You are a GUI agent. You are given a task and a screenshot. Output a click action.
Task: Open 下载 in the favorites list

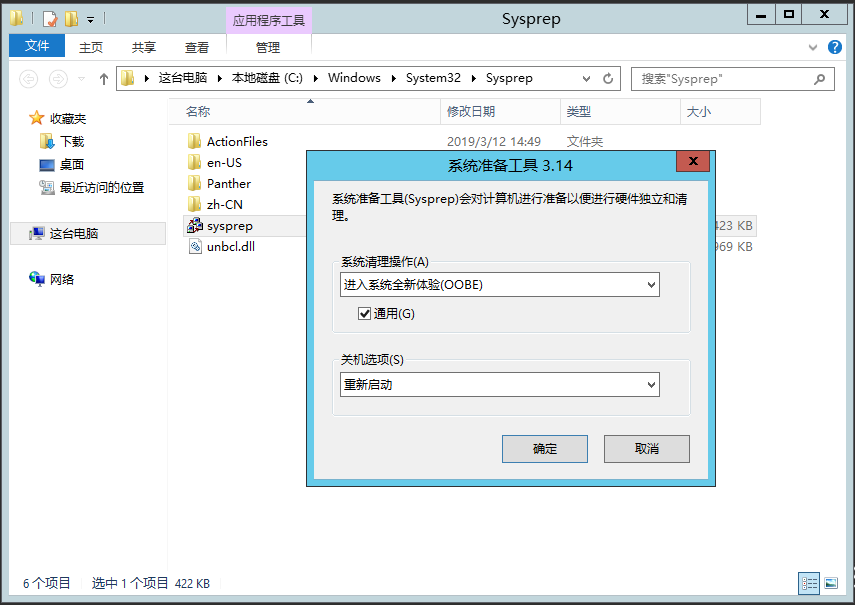71,142
